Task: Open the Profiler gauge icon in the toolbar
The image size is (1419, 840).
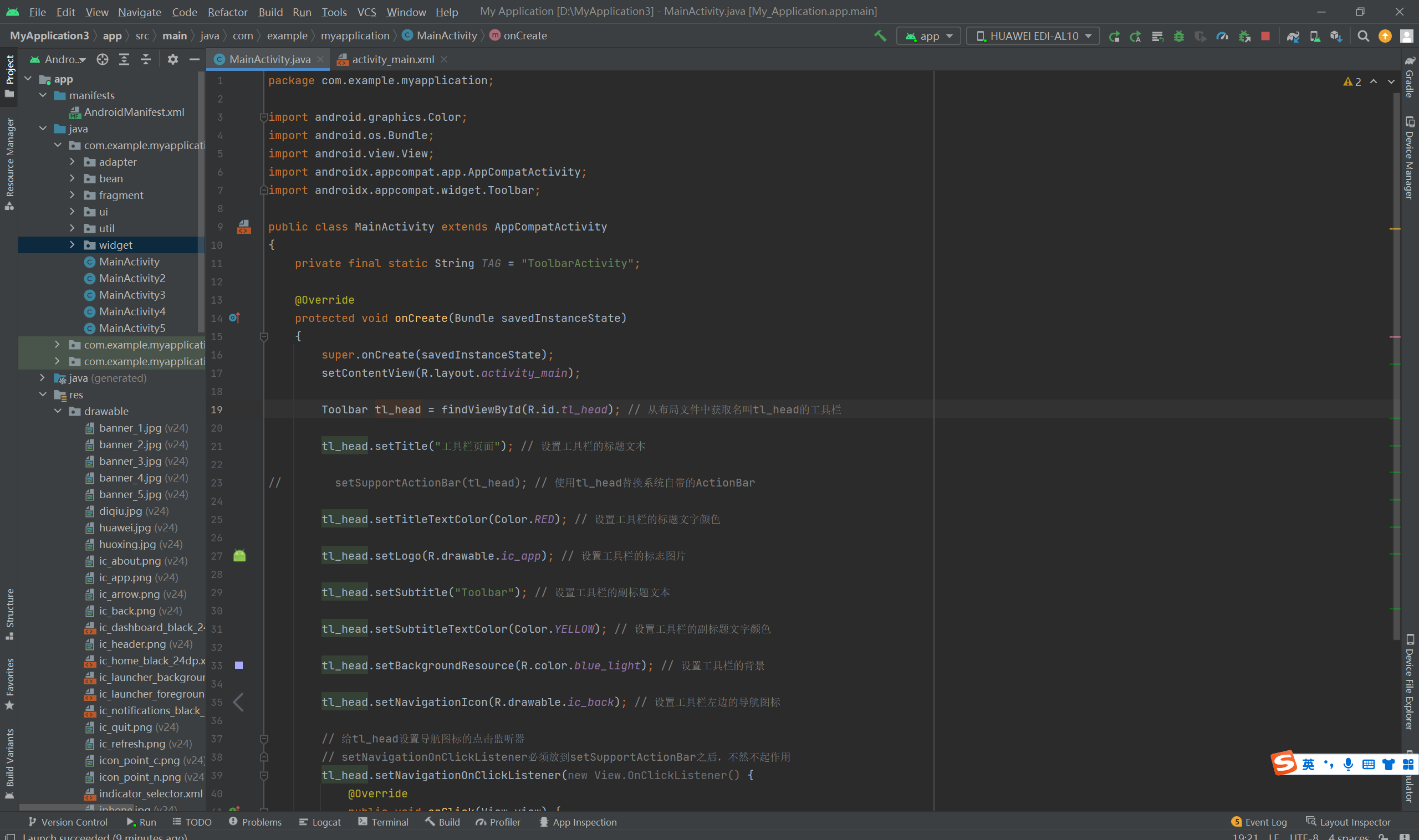Action: point(1222,36)
